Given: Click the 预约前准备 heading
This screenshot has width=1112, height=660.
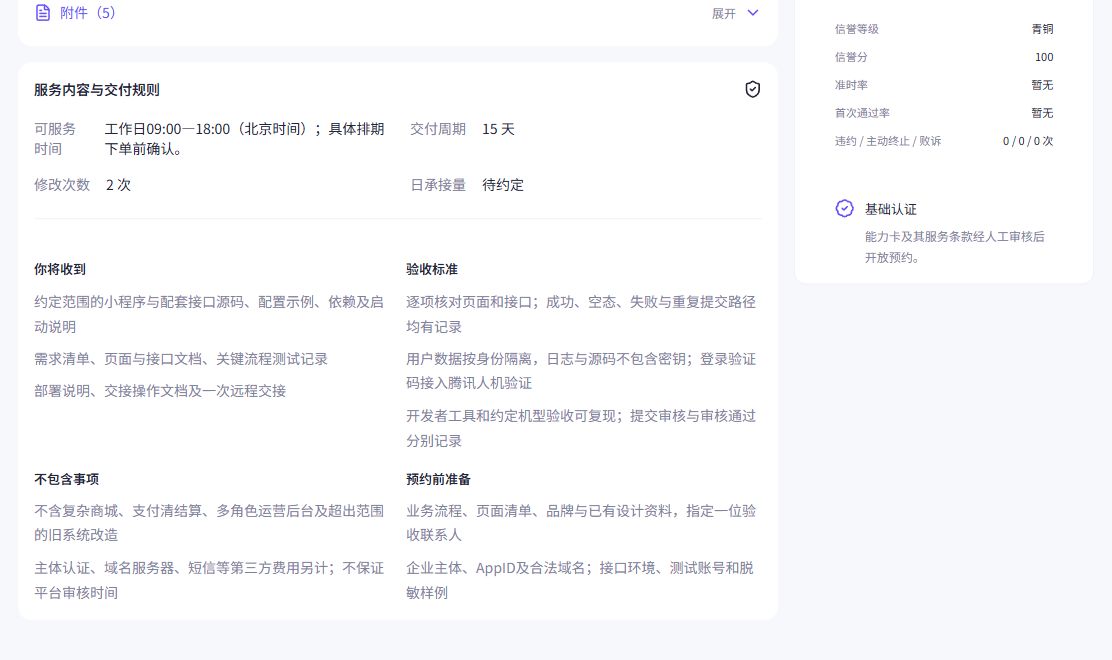Looking at the screenshot, I should [x=438, y=479].
